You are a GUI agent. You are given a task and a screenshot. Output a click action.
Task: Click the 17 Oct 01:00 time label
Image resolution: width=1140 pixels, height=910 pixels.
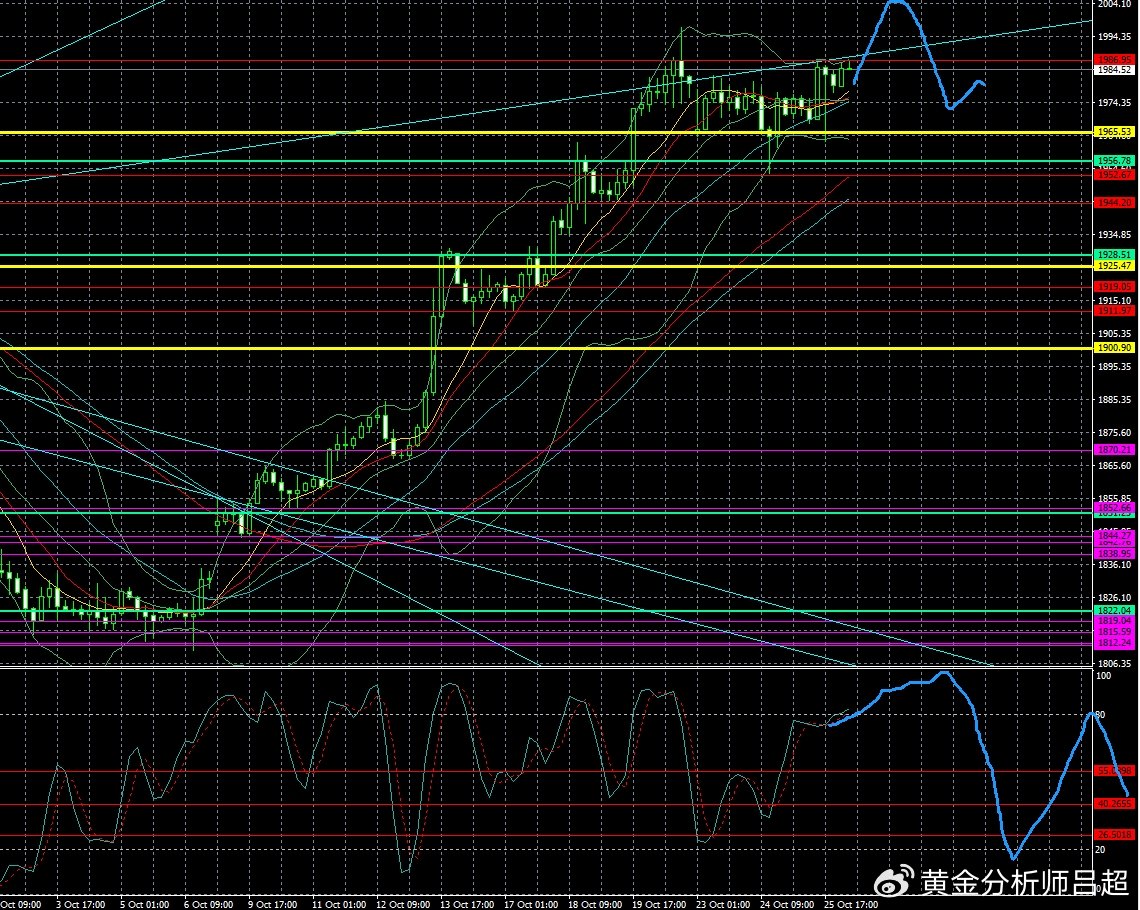click(x=531, y=905)
